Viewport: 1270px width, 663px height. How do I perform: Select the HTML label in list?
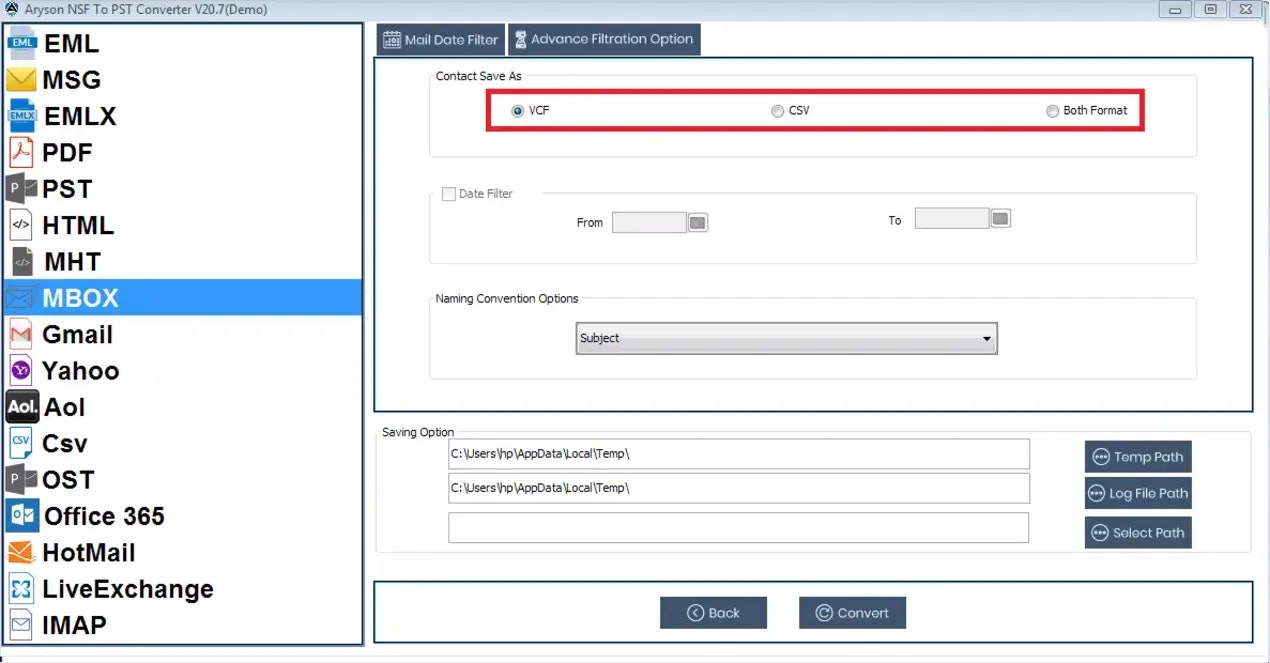pyautogui.click(x=78, y=226)
